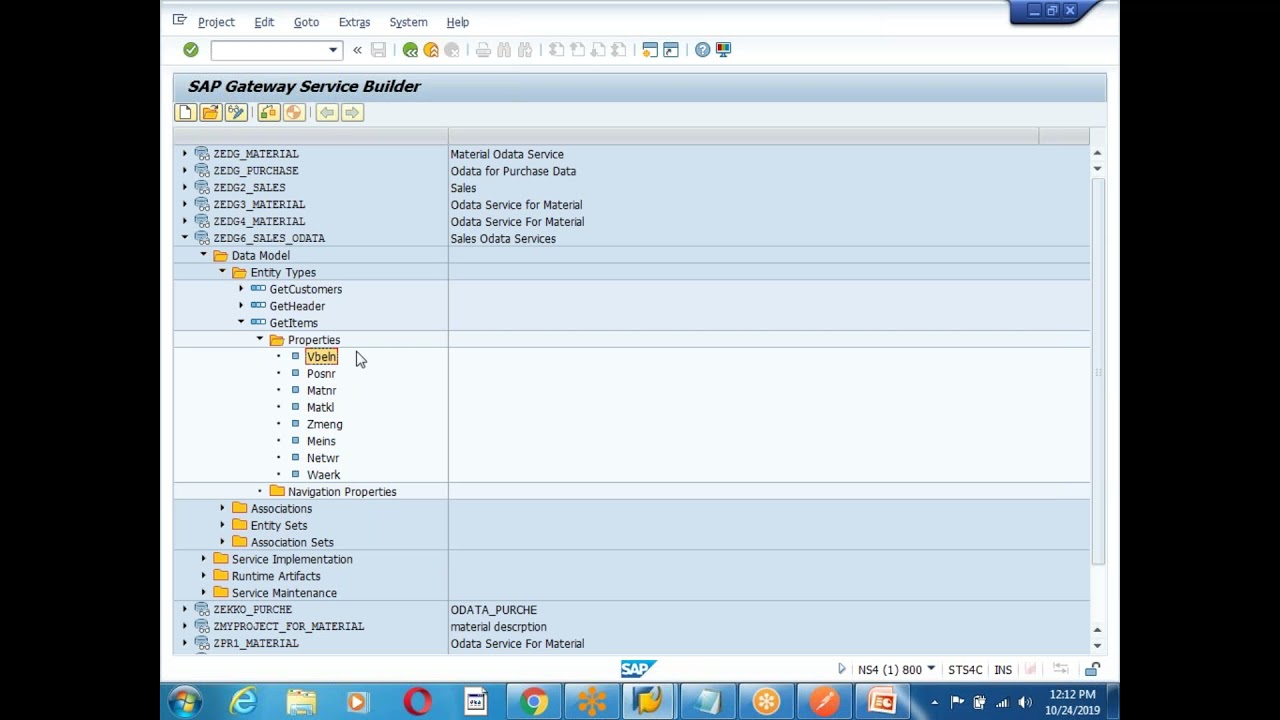This screenshot has height=720, width=1280.
Task: Create a new project with blank page icon
Action: coord(185,113)
